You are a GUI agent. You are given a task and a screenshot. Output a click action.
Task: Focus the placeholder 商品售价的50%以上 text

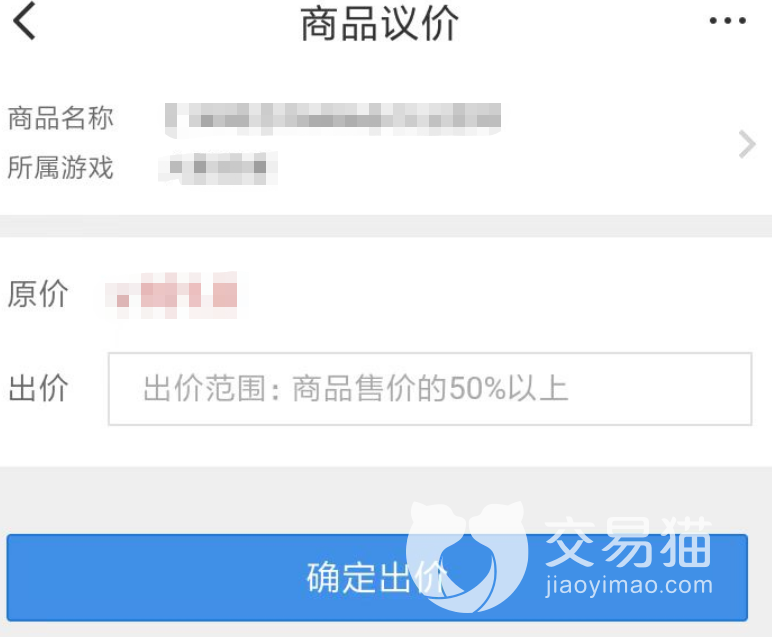pyautogui.click(x=430, y=388)
